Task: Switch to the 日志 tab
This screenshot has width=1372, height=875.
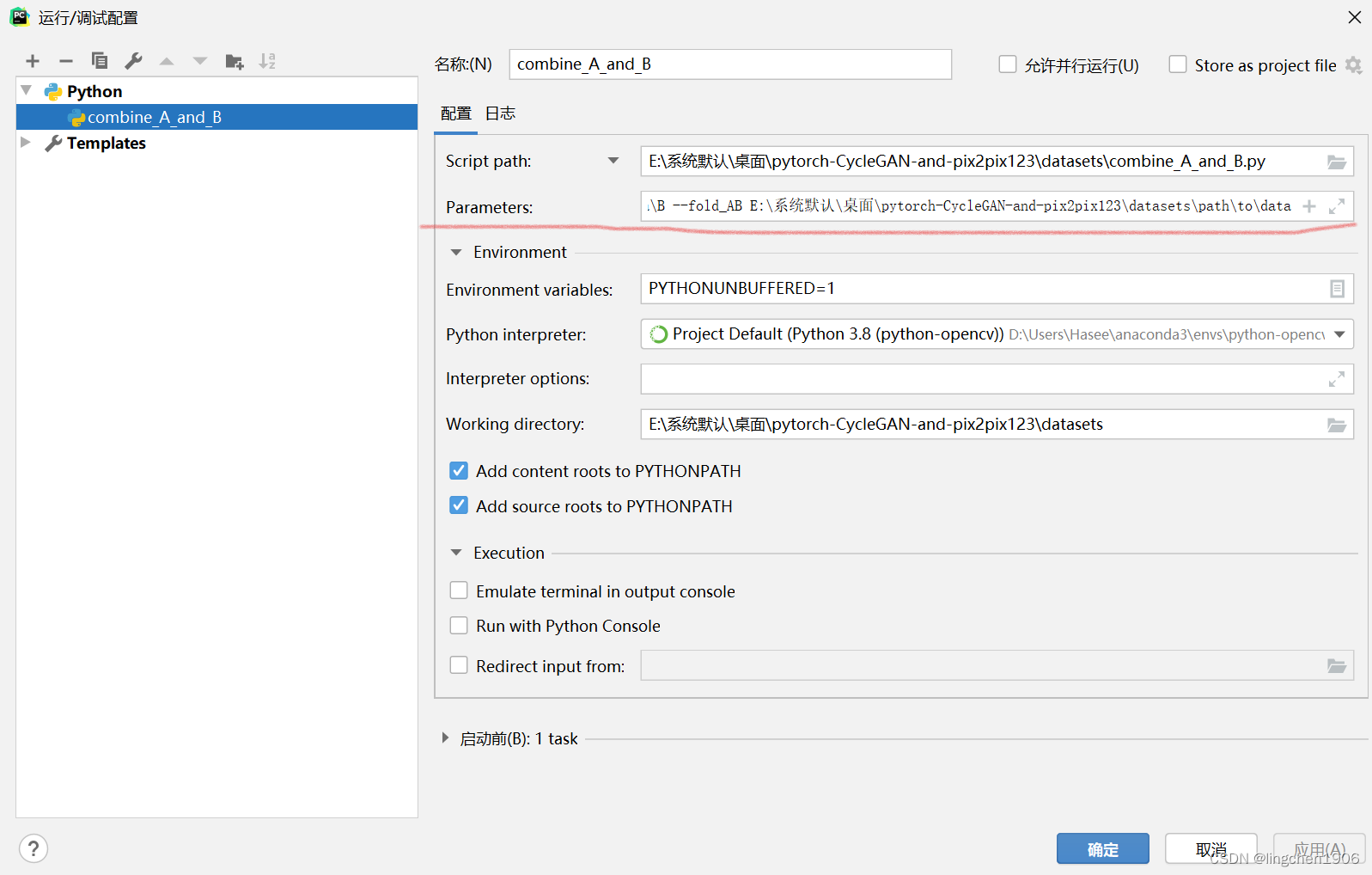Action: pos(500,113)
